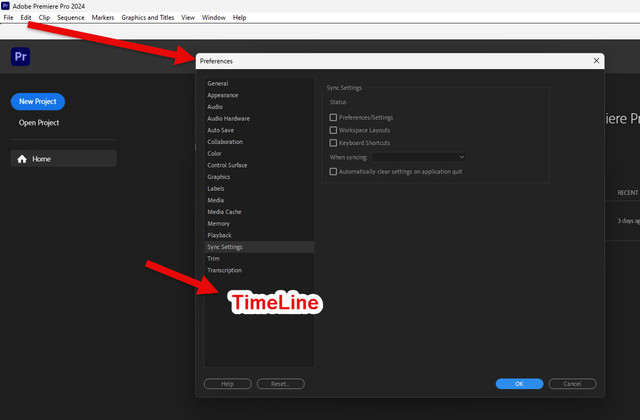
Task: Select Transcription category
Action: click(259, 270)
